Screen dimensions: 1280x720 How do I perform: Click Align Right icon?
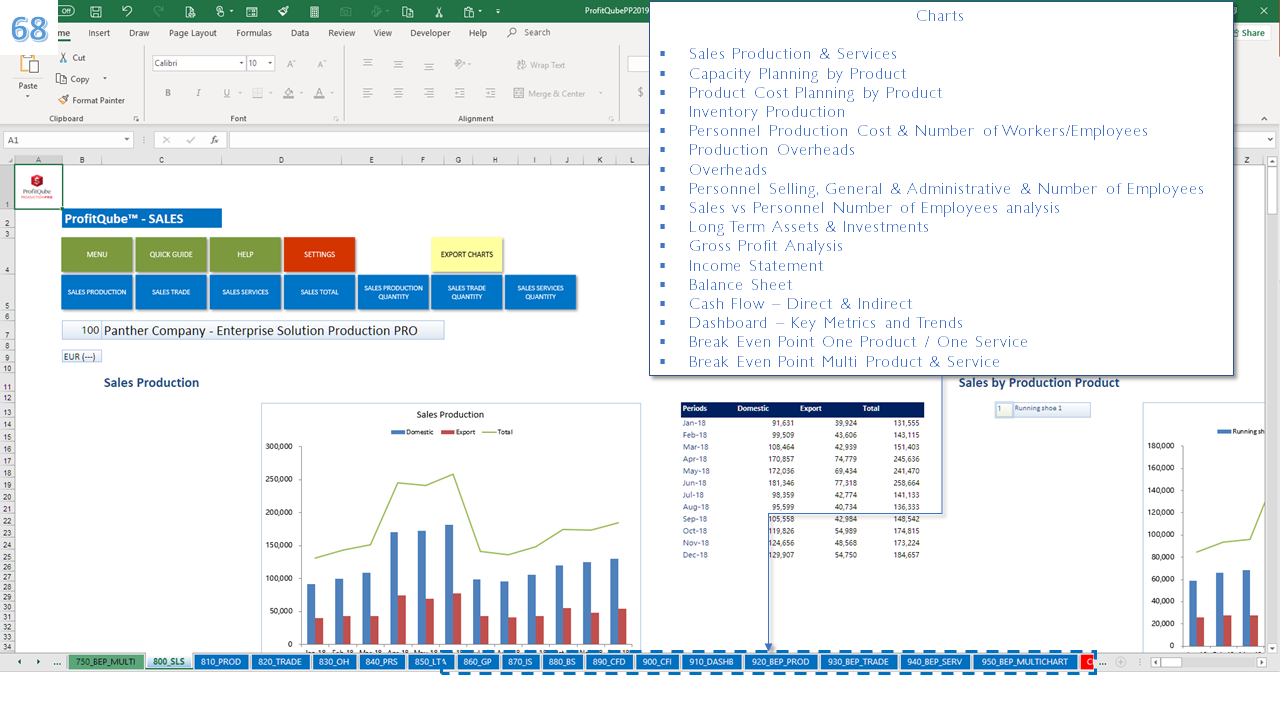tap(427, 93)
